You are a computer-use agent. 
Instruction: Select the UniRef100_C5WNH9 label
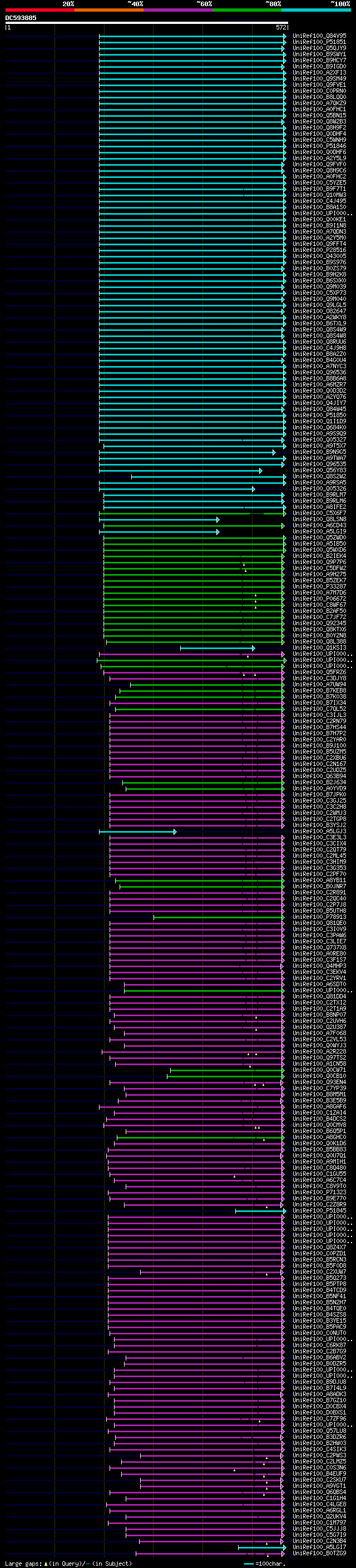pyautogui.click(x=319, y=140)
